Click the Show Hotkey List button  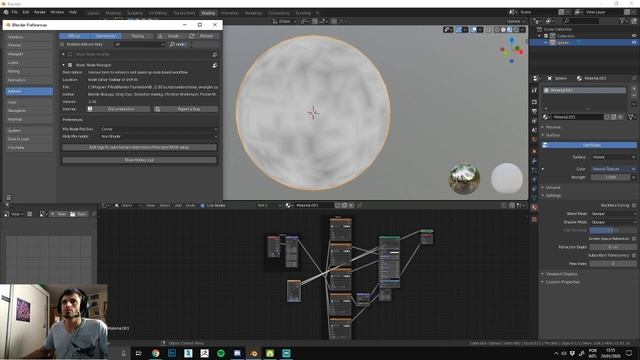click(139, 160)
